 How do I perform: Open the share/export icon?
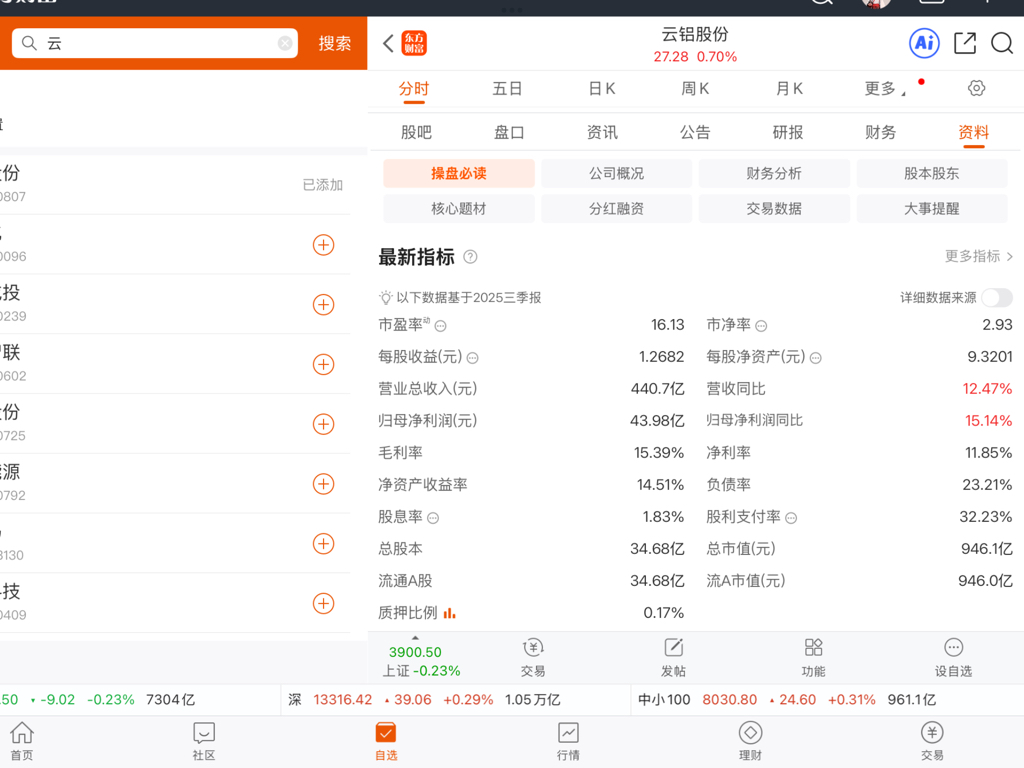965,43
